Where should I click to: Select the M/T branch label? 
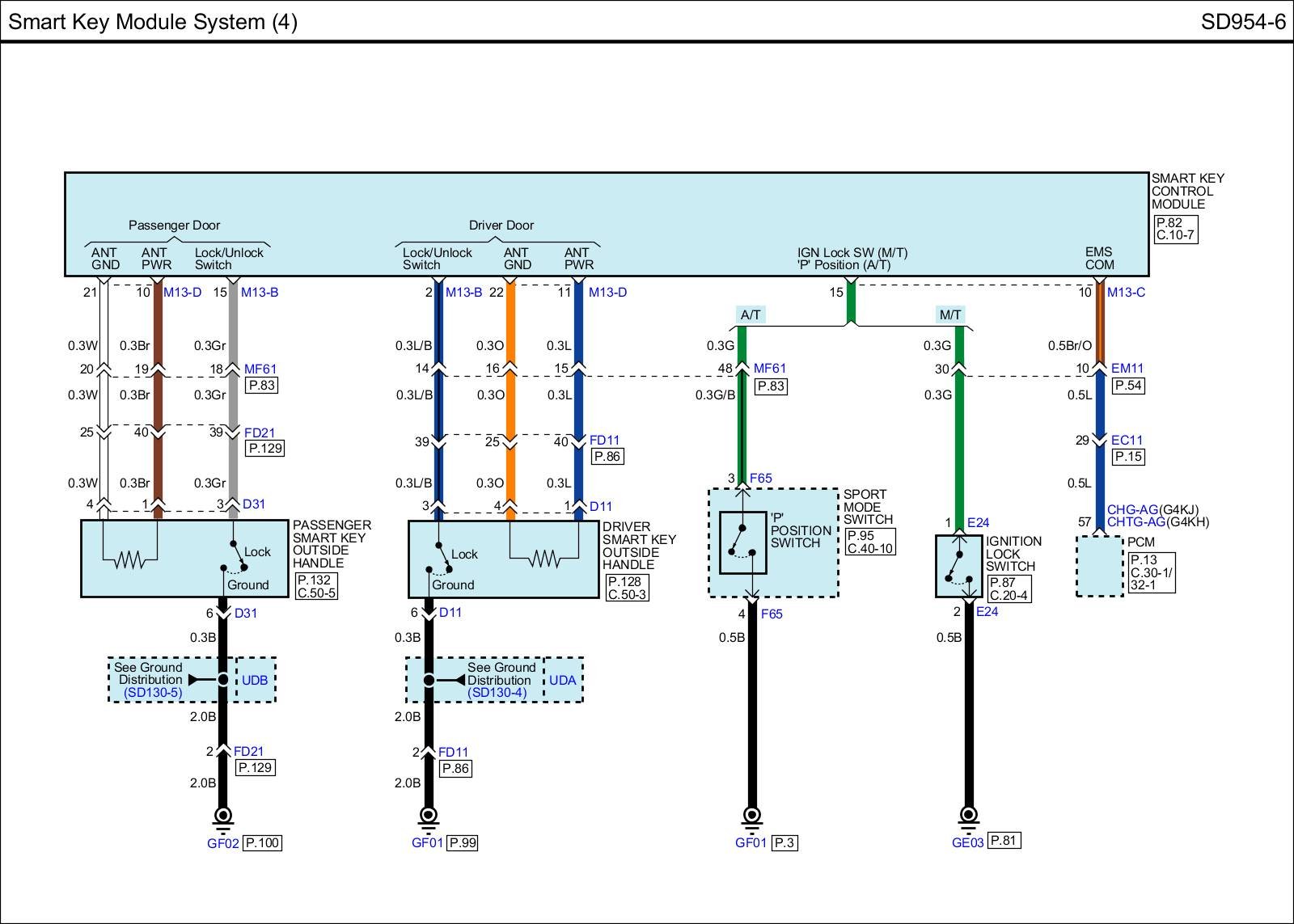[949, 314]
